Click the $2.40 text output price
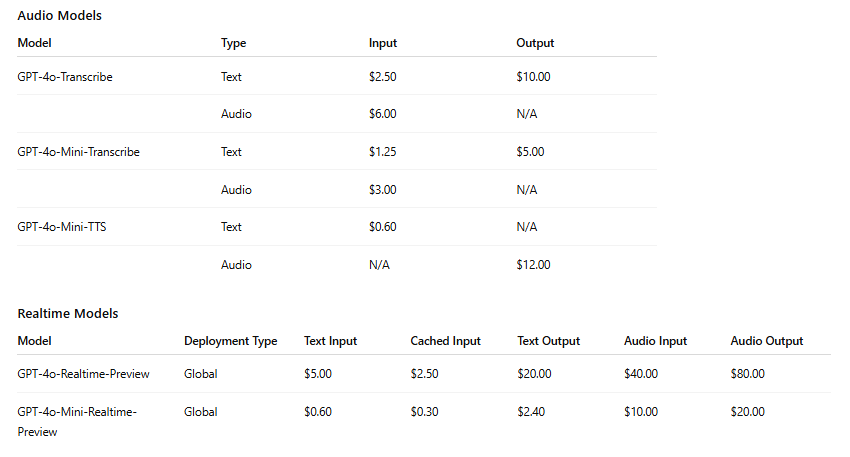 click(531, 412)
